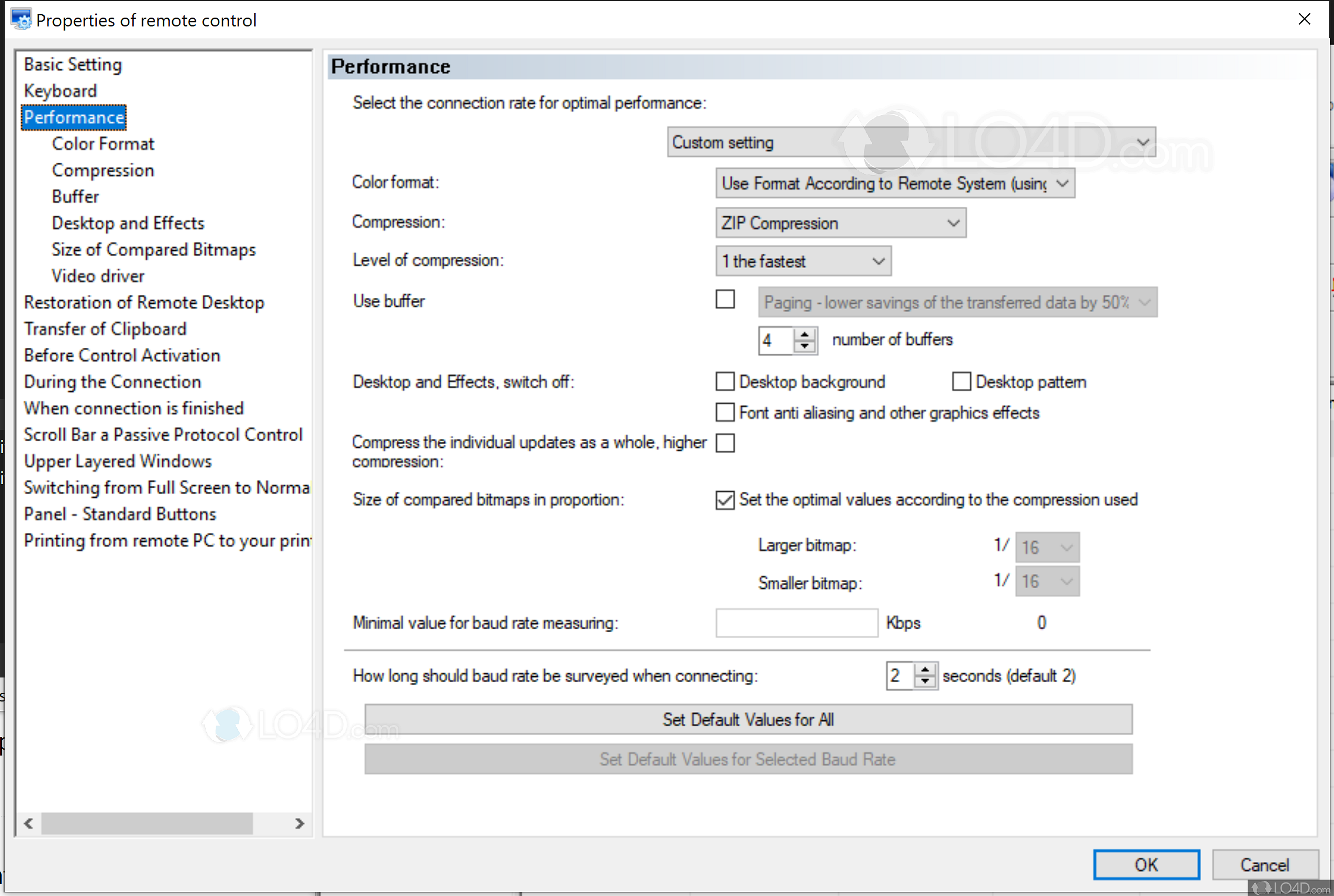Viewport: 1334px width, 896px height.
Task: Open the Custom setting connection rate dropdown
Action: pos(911,142)
